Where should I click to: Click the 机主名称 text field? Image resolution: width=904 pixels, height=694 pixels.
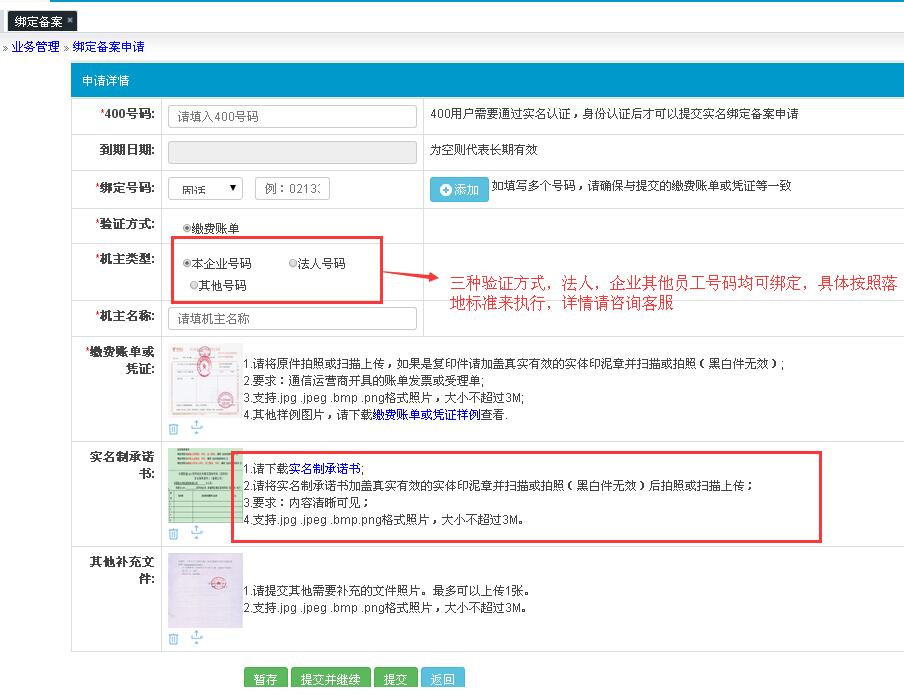click(292, 319)
